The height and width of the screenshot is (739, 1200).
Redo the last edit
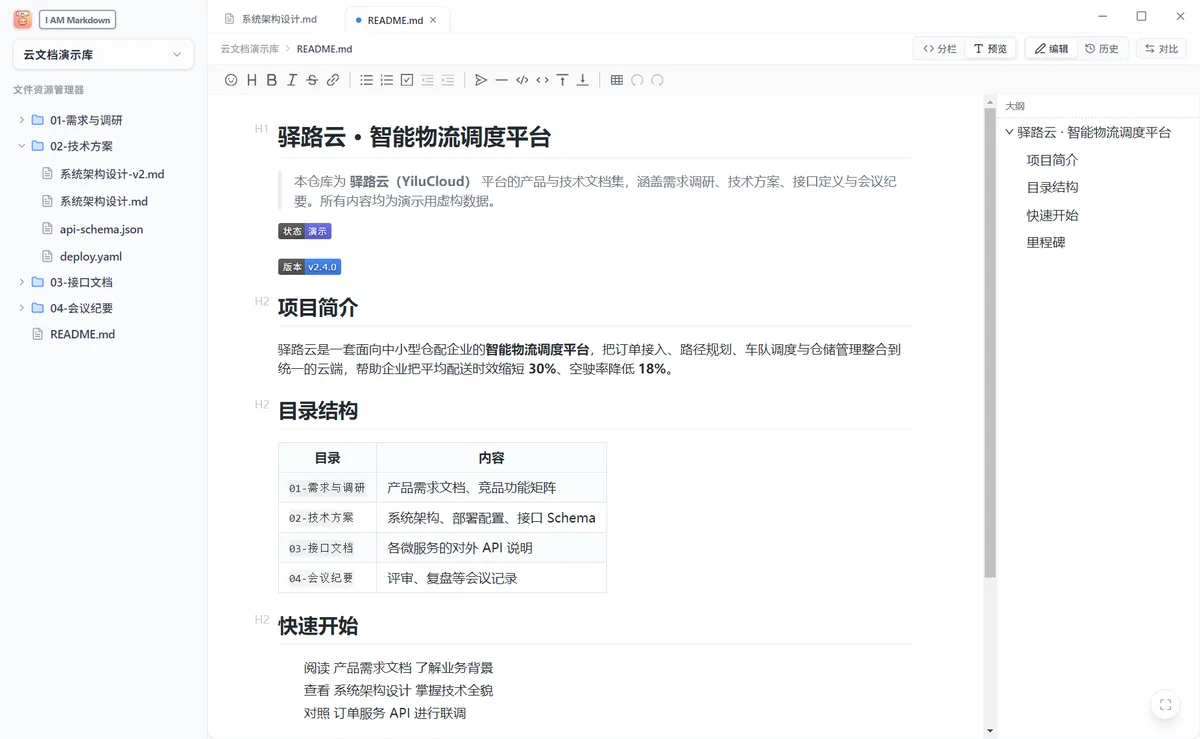pos(657,80)
